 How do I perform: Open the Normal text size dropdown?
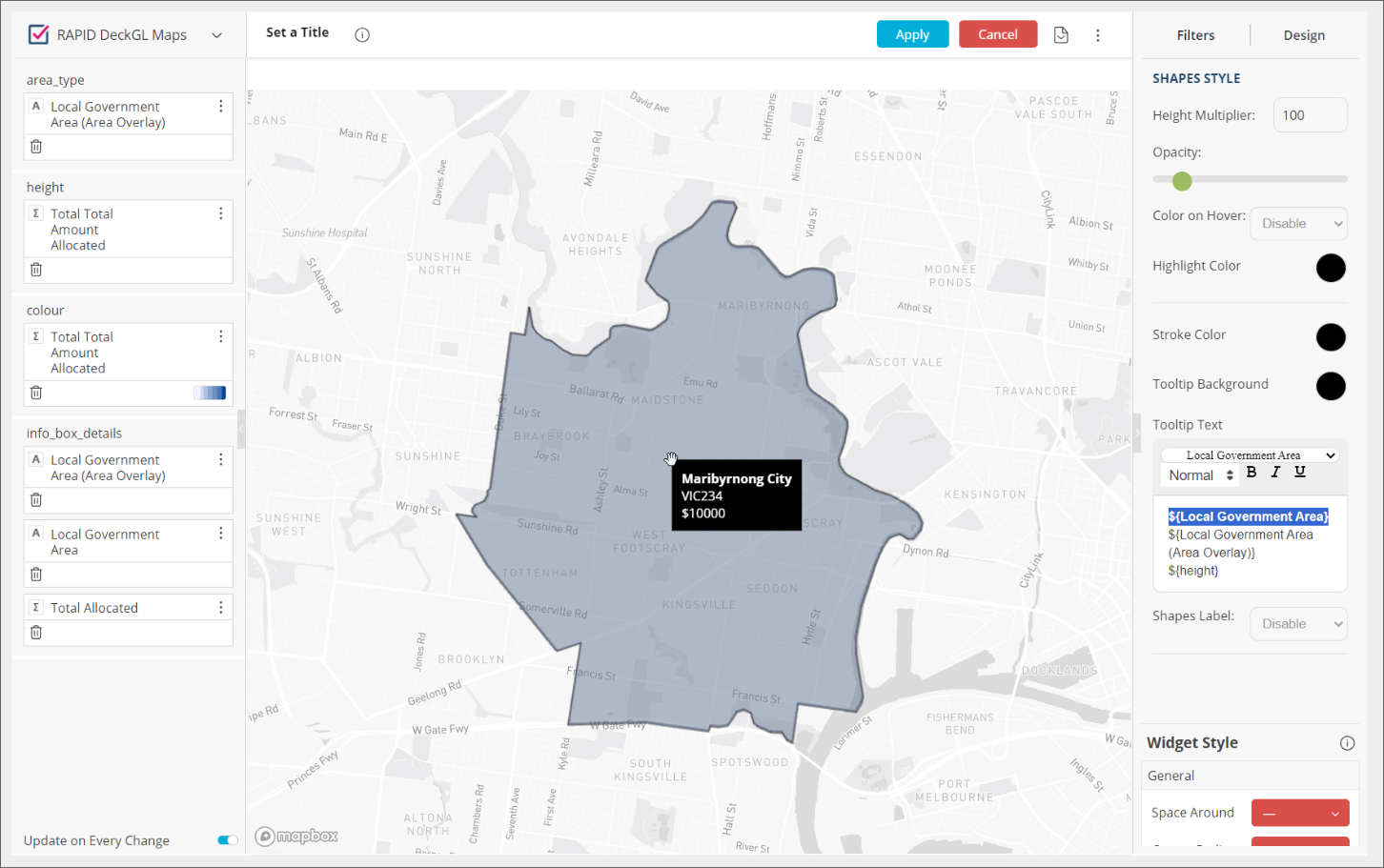point(1200,475)
